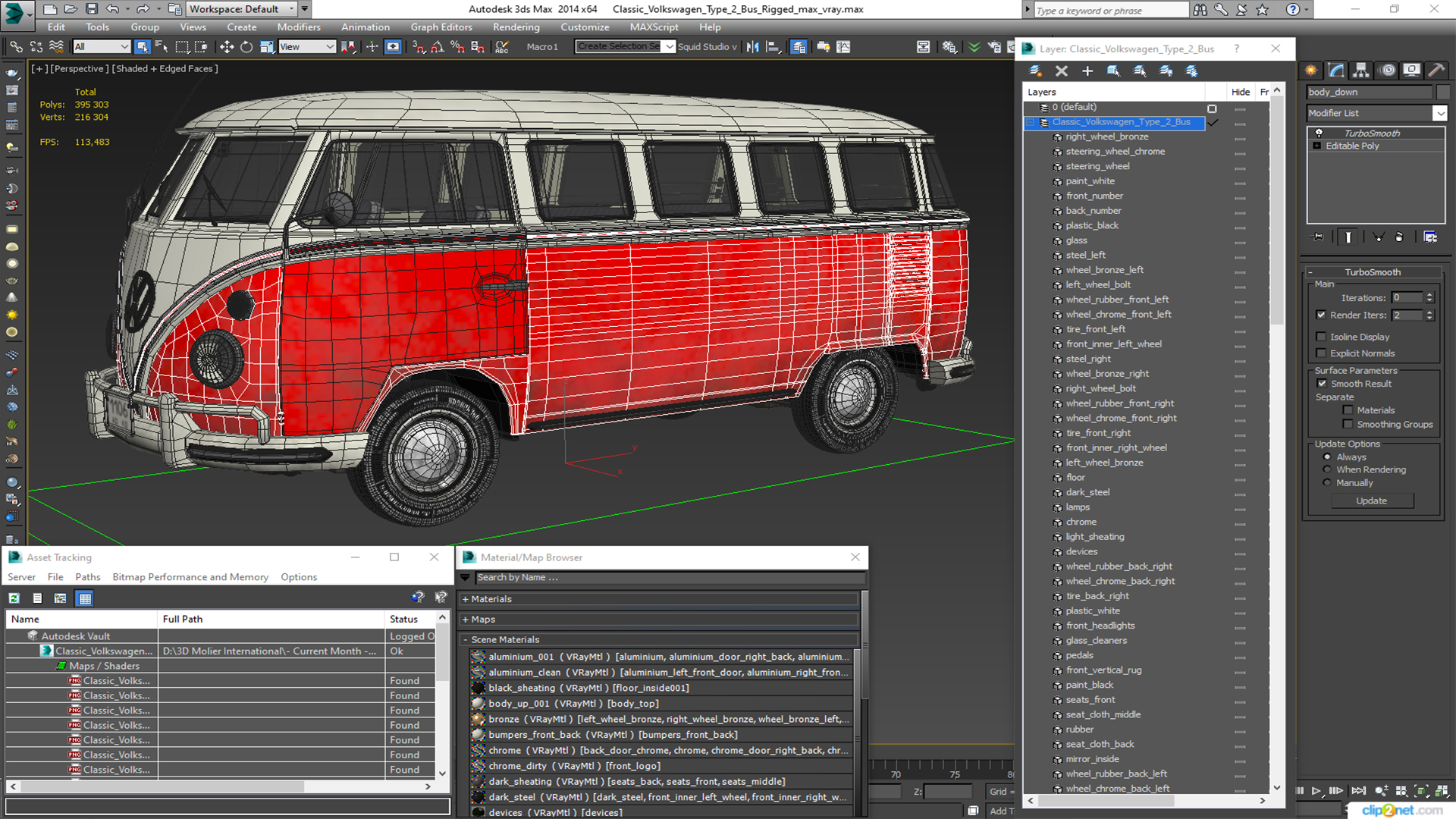1456x819 pixels.
Task: Click the Bind to Space Warp icon
Action: click(56, 47)
